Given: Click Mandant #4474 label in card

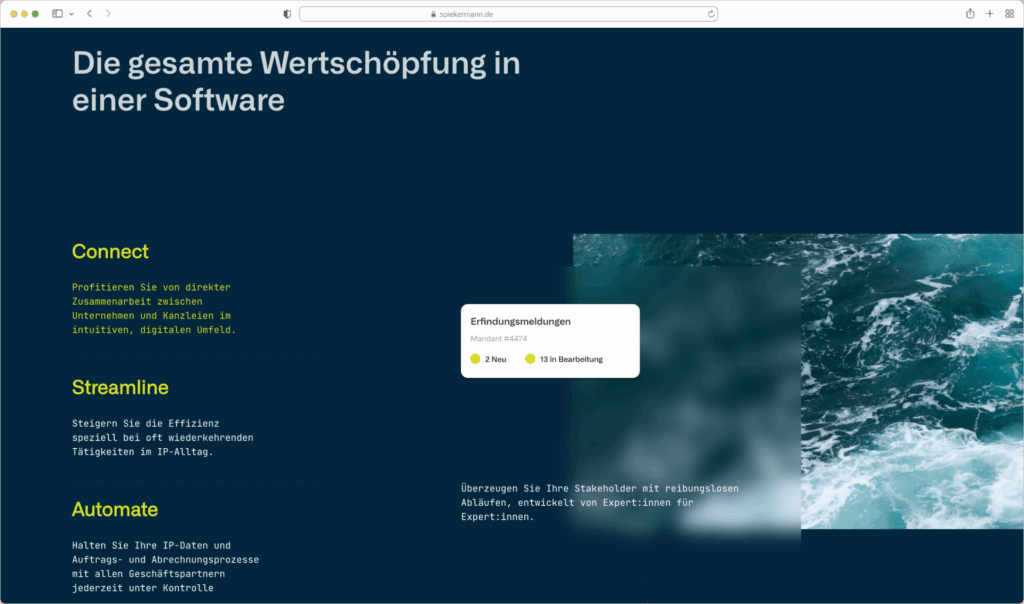Looking at the screenshot, I should pyautogui.click(x=498, y=339).
